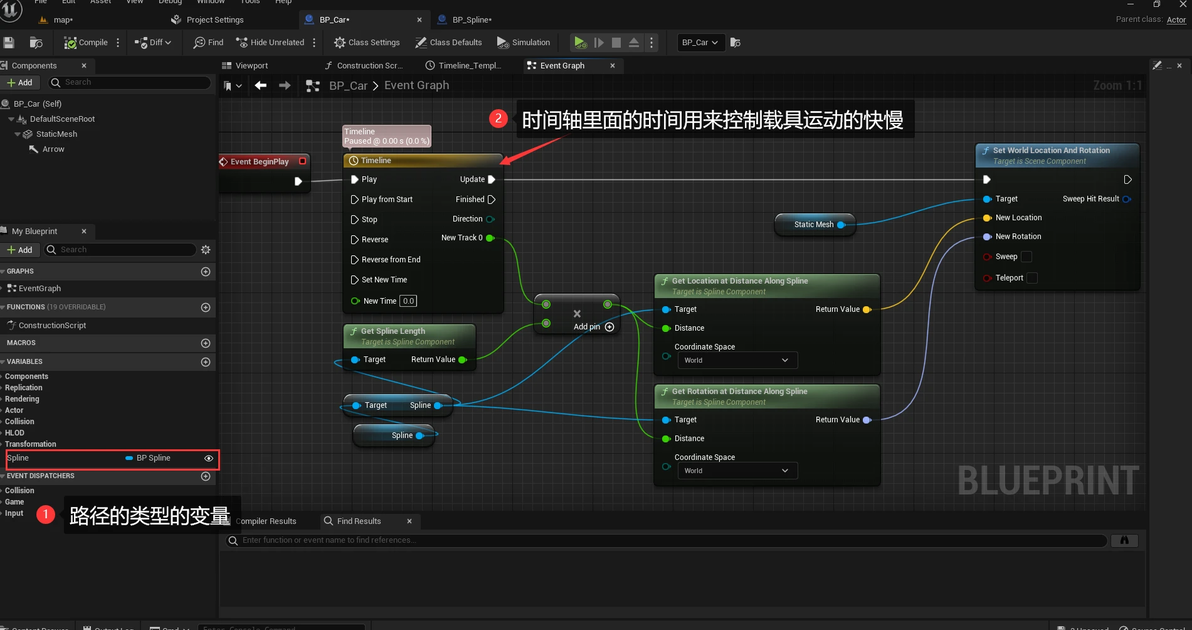Click the Browse to asset icon
1192x630 pixels.
click(x=36, y=42)
